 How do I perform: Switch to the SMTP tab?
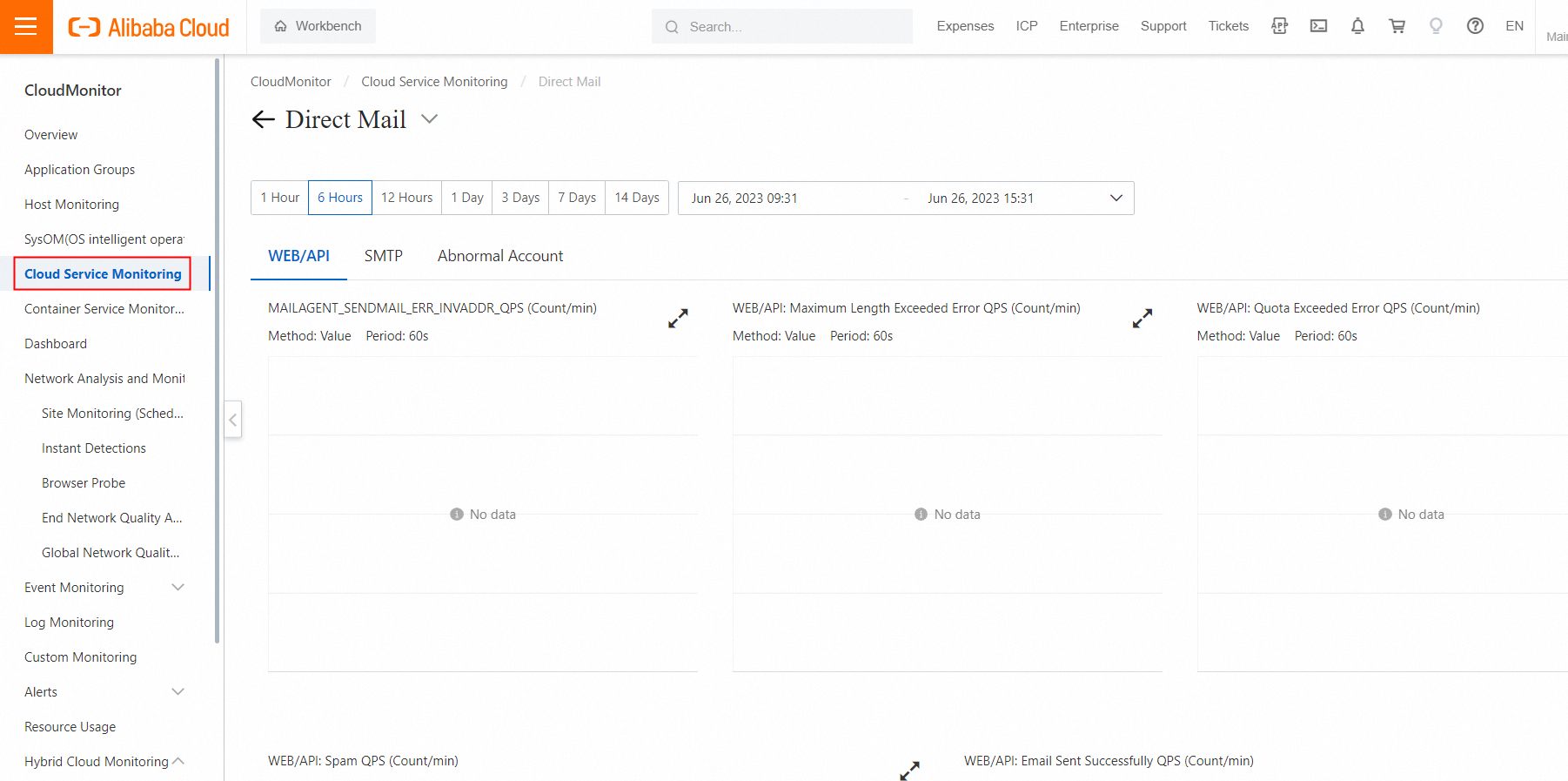point(383,256)
